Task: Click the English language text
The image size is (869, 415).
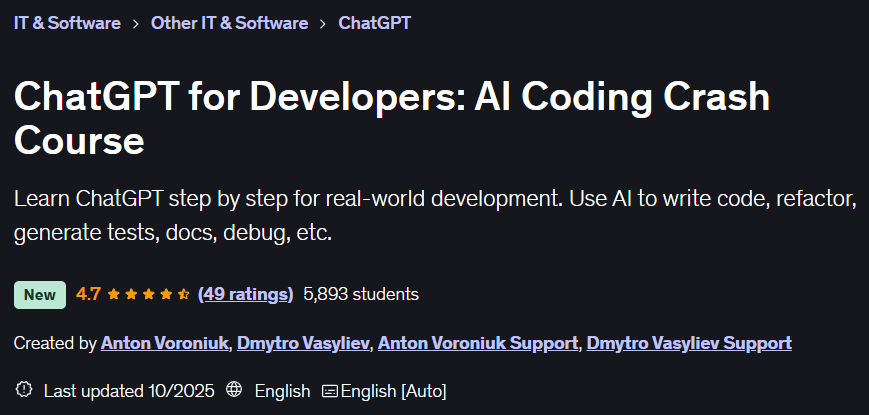Action: pos(283,391)
